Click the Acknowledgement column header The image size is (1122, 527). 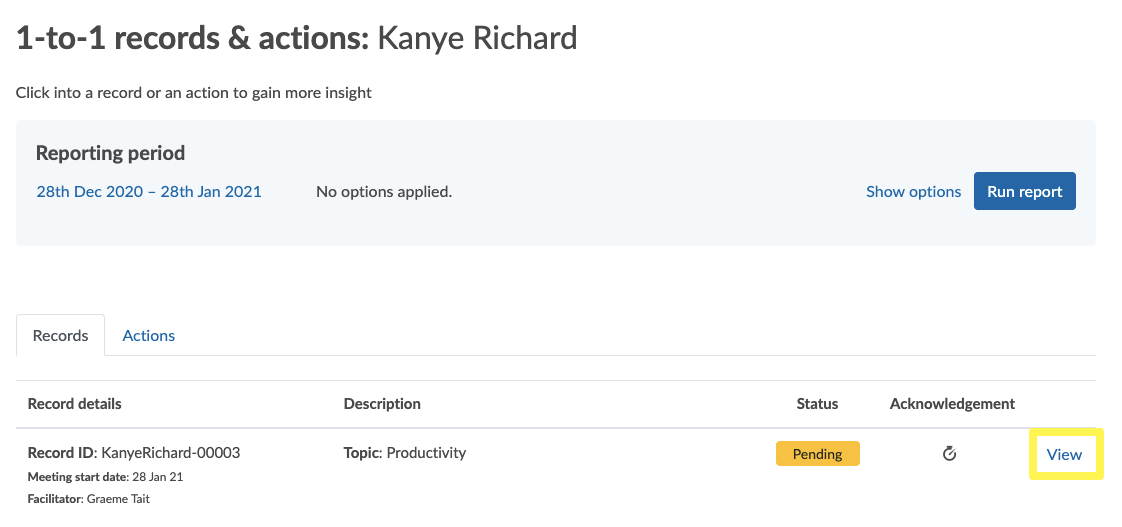952,404
